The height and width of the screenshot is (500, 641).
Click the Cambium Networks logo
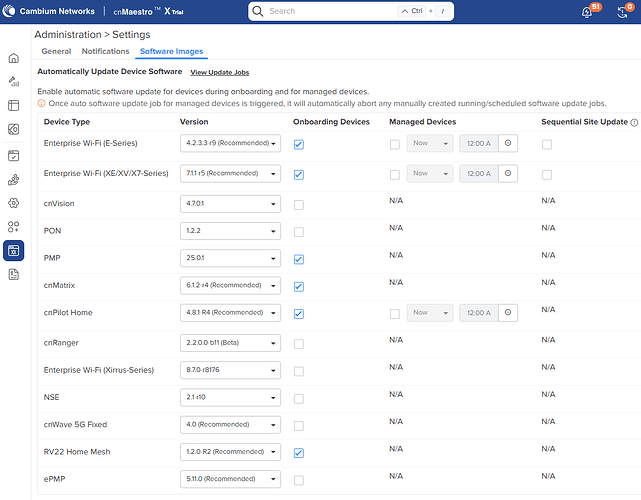point(49,11)
